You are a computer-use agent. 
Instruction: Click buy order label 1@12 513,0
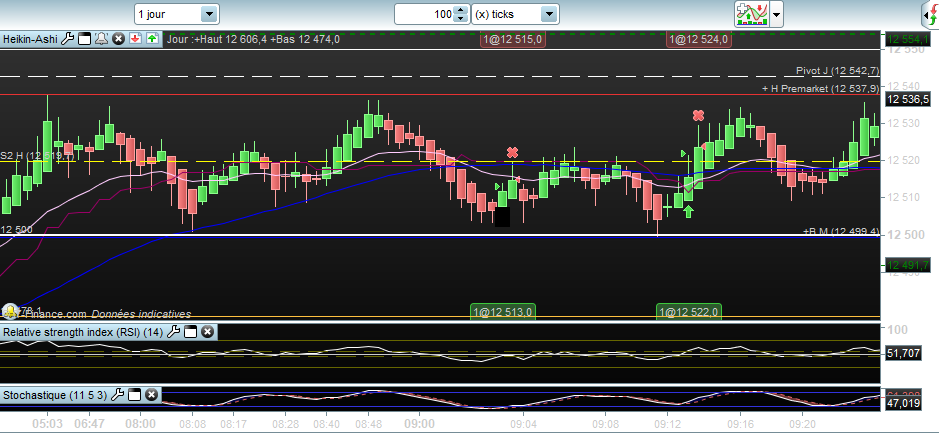(503, 311)
